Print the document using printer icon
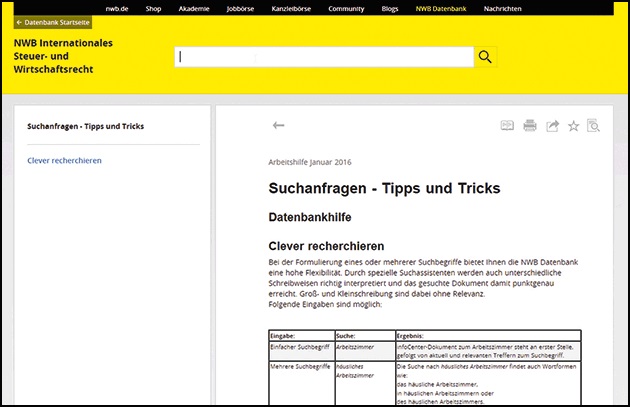 click(x=529, y=126)
